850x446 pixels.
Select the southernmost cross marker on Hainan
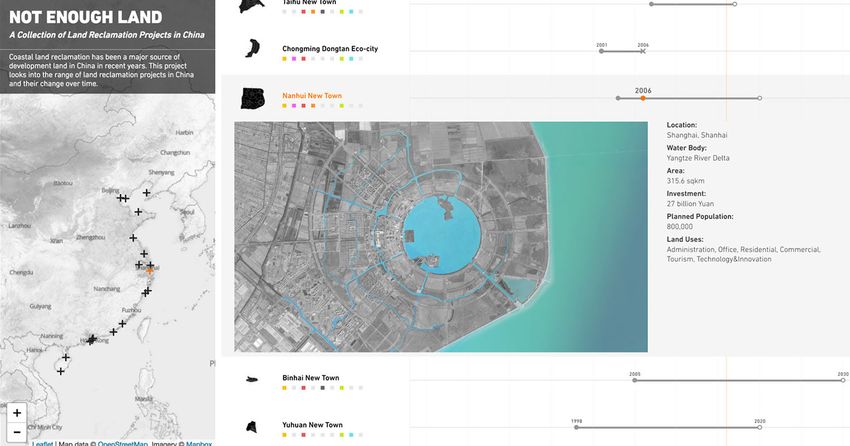click(61, 371)
